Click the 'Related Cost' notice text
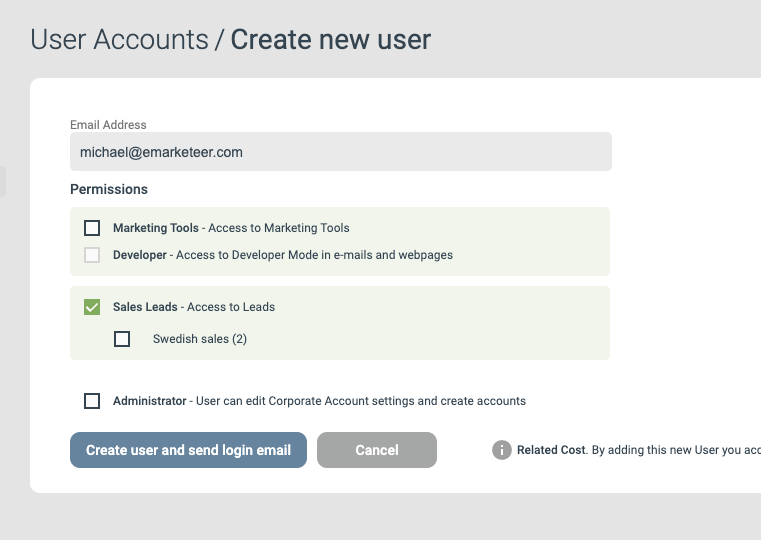The width and height of the screenshot is (761, 540). [x=639, y=450]
